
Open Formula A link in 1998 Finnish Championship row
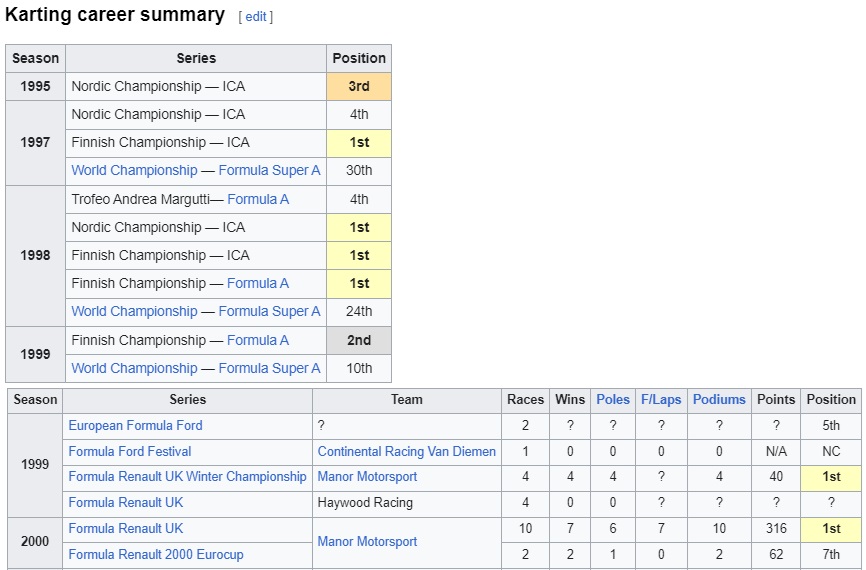pyautogui.click(x=258, y=283)
